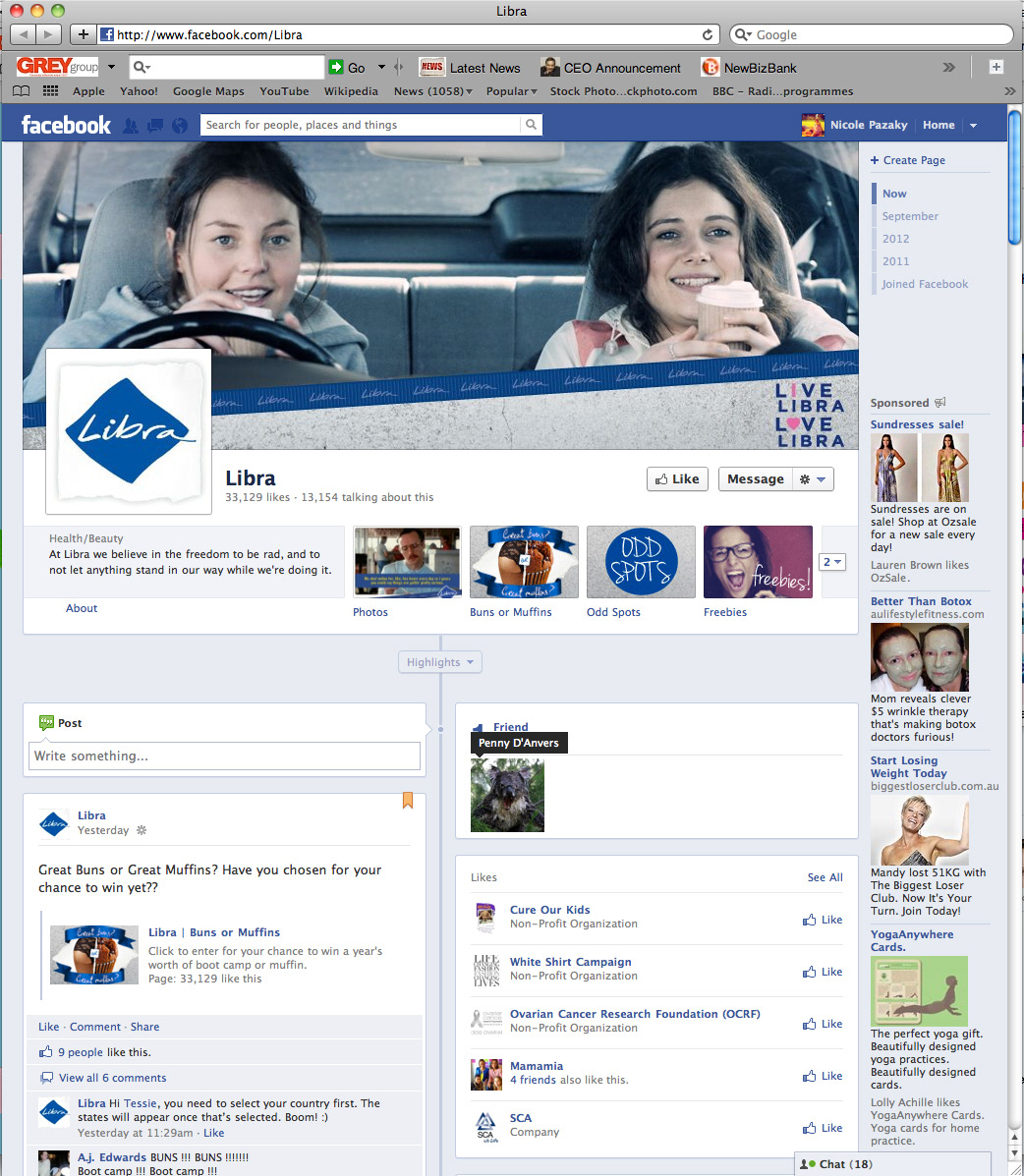
Task: Open Nicole Pazaky profile avatar
Action: (x=813, y=125)
